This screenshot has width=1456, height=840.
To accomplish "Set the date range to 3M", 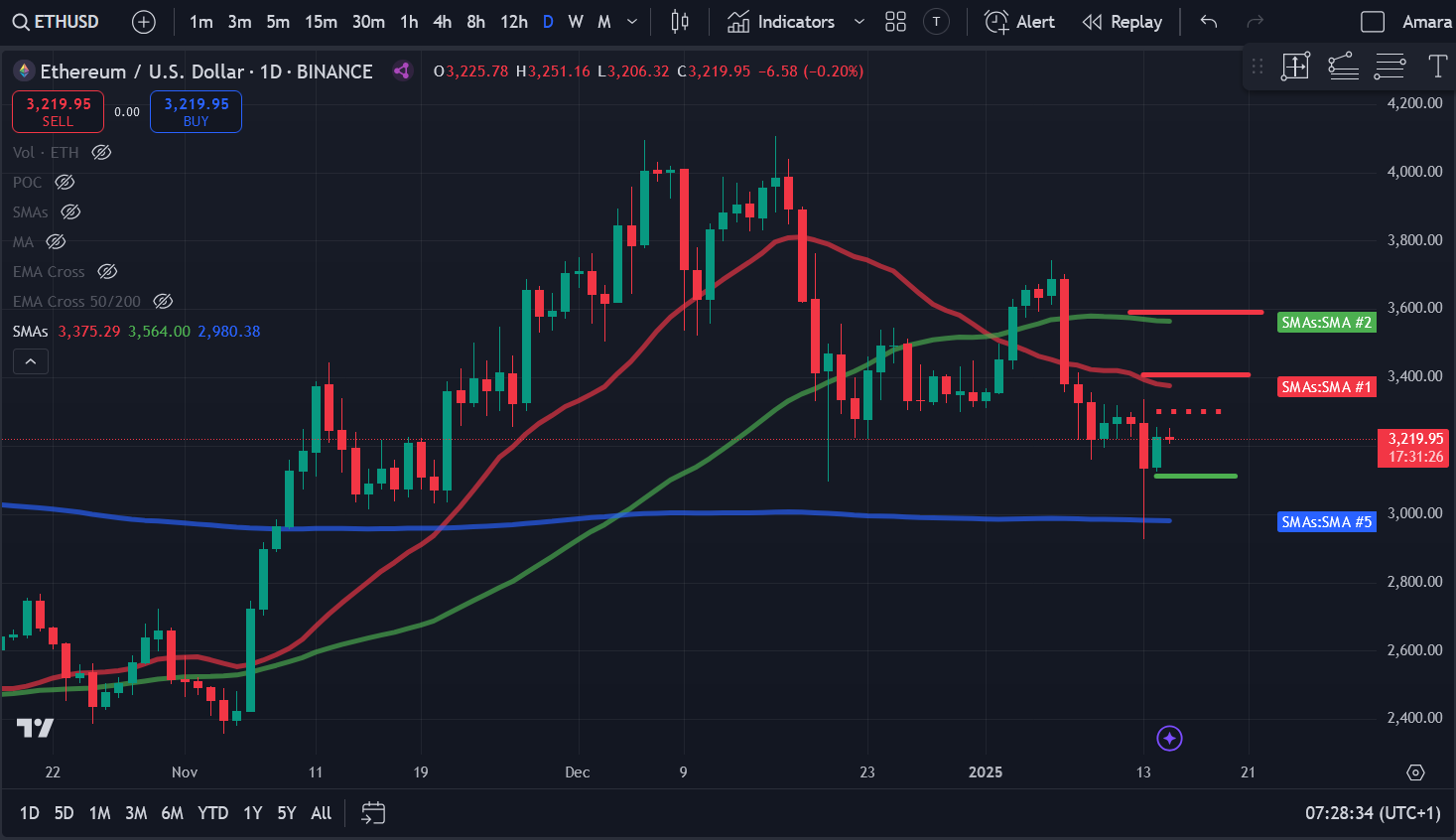I will click(136, 813).
